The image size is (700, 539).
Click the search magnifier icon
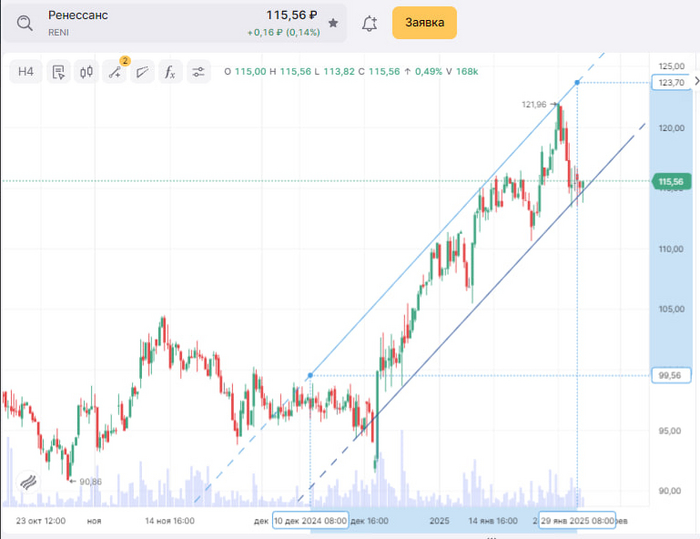(25, 23)
